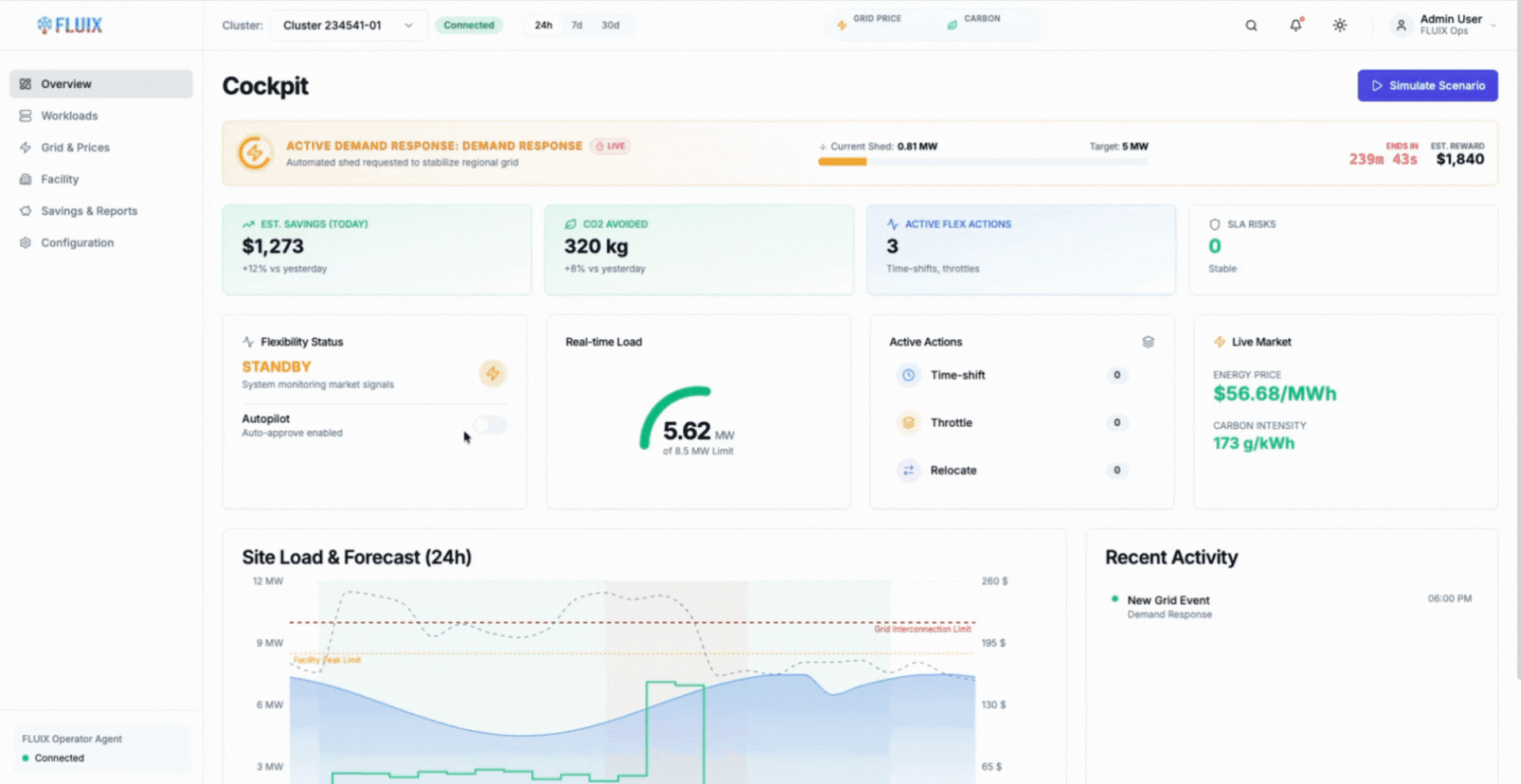1521x784 pixels.
Task: Click the Simulate Scenario button
Action: pyautogui.click(x=1427, y=86)
